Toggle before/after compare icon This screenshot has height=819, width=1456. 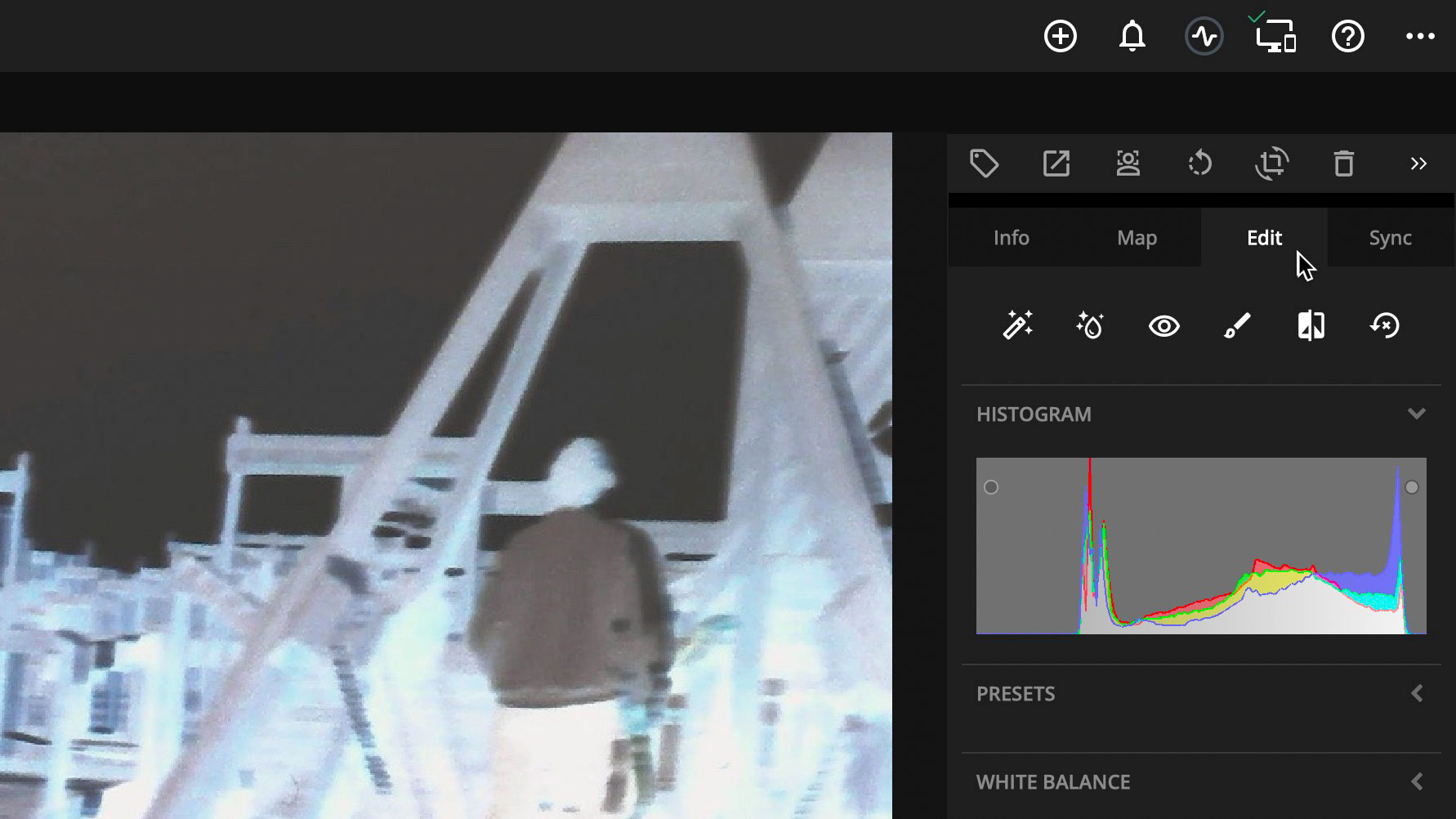tap(1311, 325)
